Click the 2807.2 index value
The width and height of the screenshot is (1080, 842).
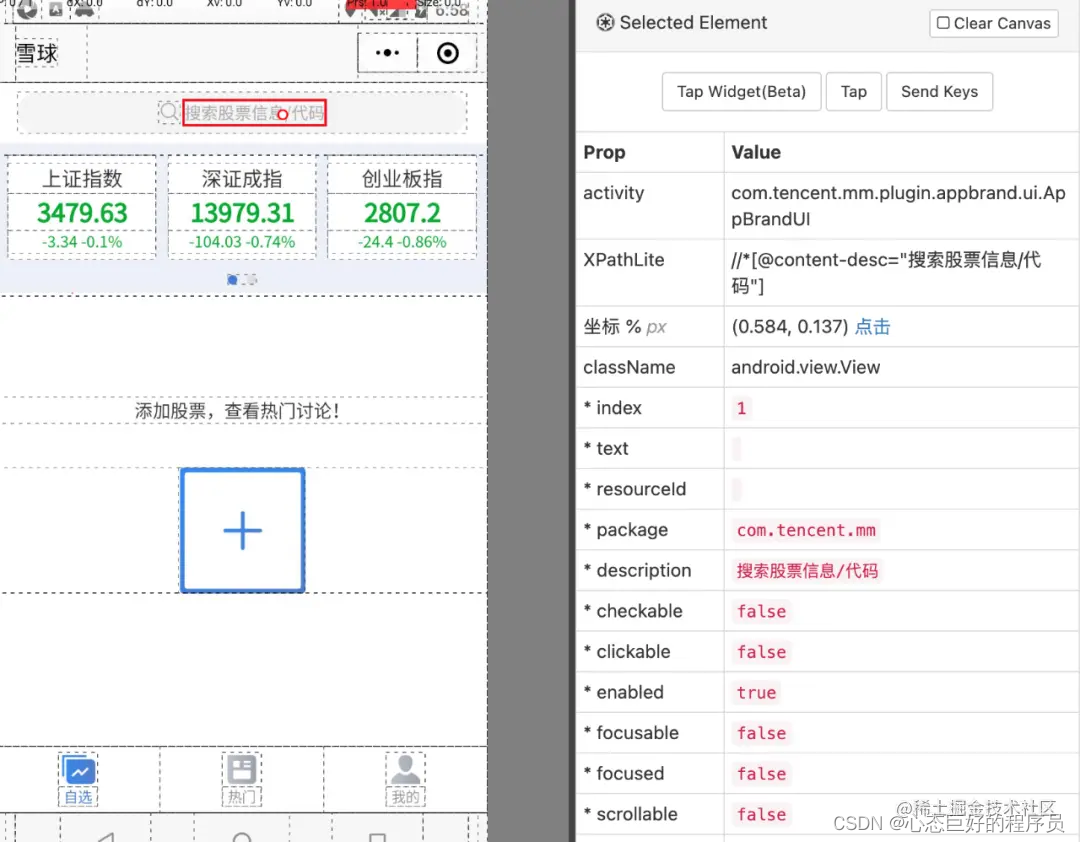coord(402,213)
